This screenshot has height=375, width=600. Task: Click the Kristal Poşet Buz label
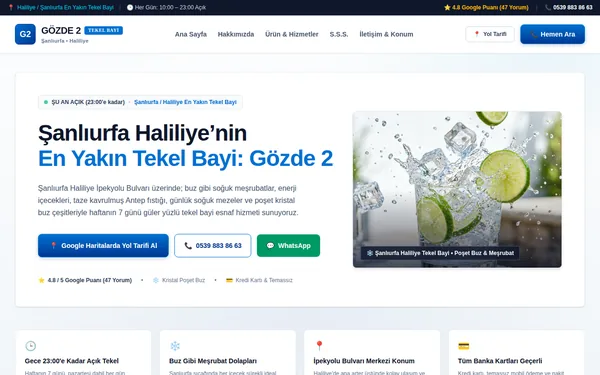183,280
